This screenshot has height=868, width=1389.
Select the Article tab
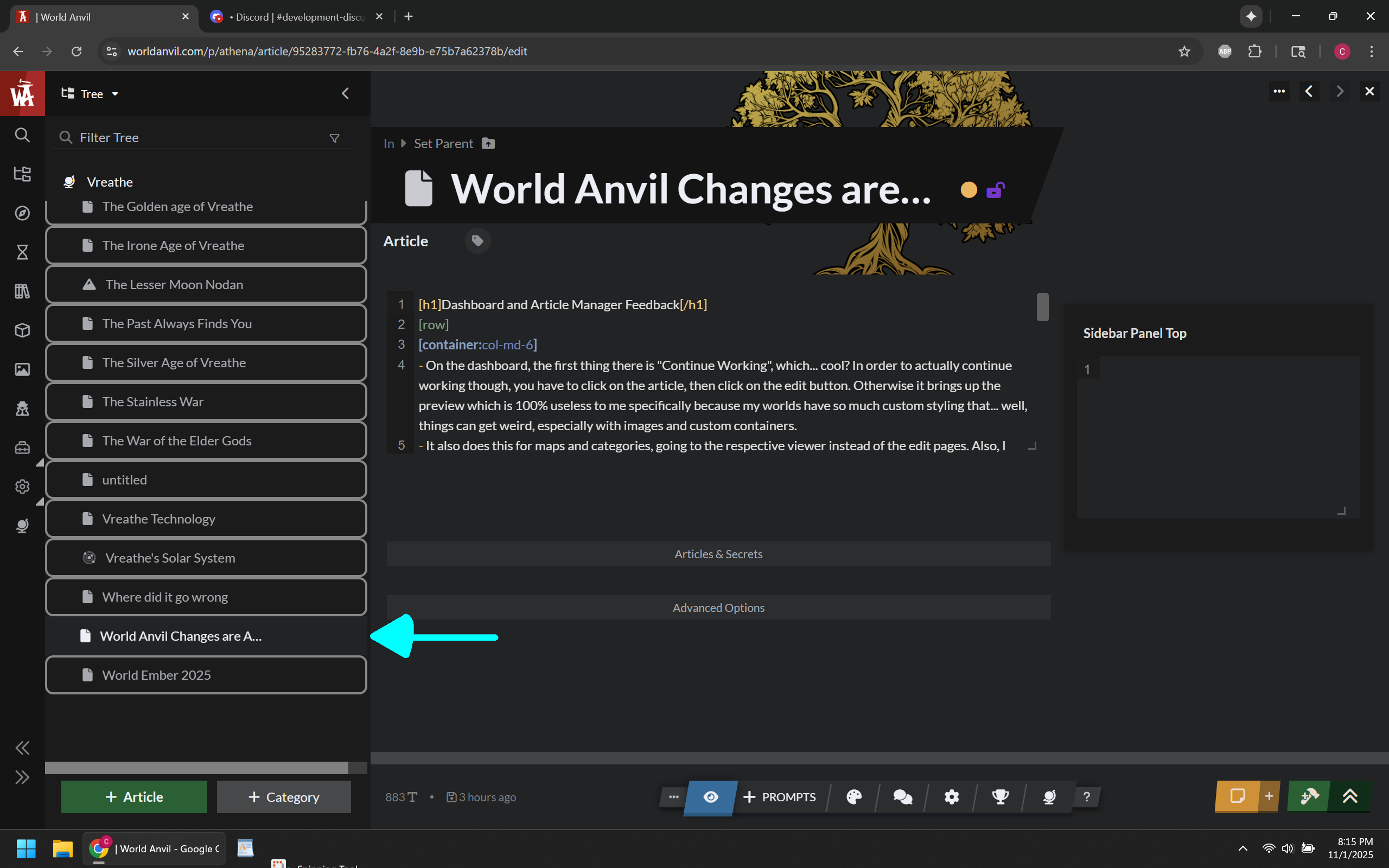405,241
